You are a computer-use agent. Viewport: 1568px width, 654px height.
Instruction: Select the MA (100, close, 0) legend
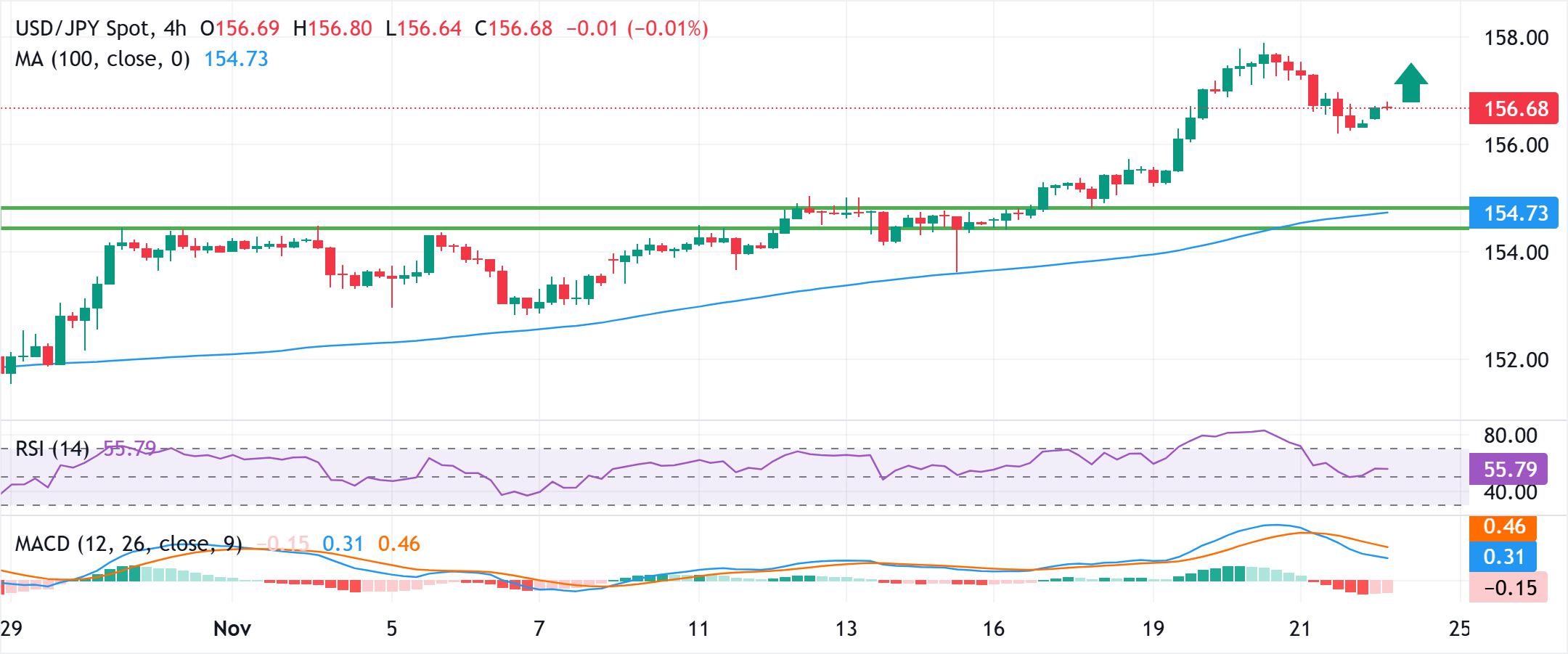(x=102, y=59)
